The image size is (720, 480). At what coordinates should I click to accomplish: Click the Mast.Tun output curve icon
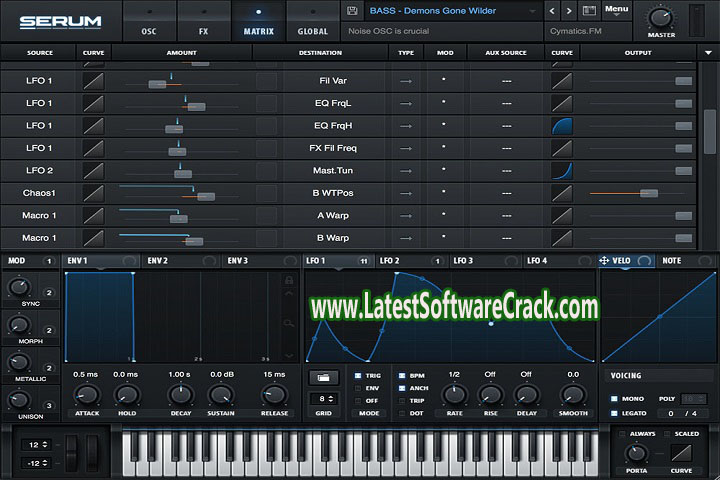[x=562, y=171]
